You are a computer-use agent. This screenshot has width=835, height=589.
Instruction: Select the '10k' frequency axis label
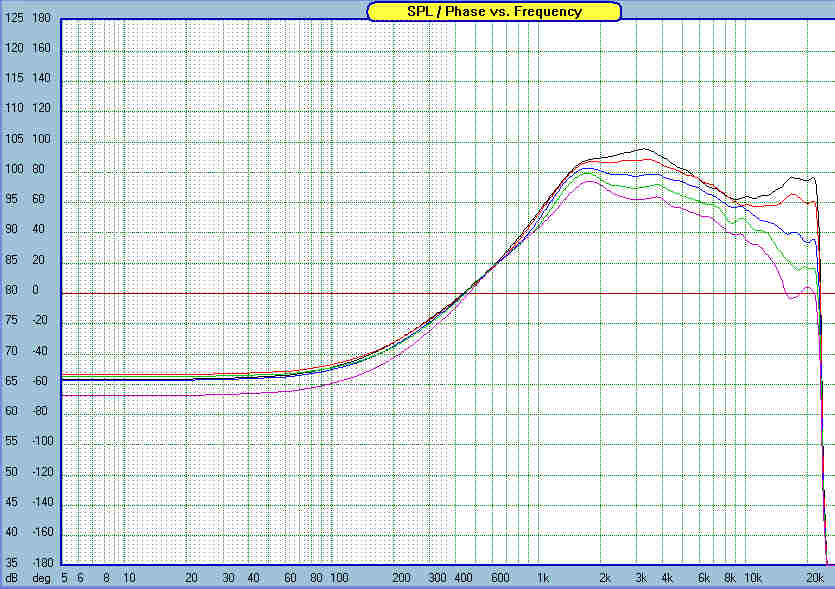click(752, 578)
